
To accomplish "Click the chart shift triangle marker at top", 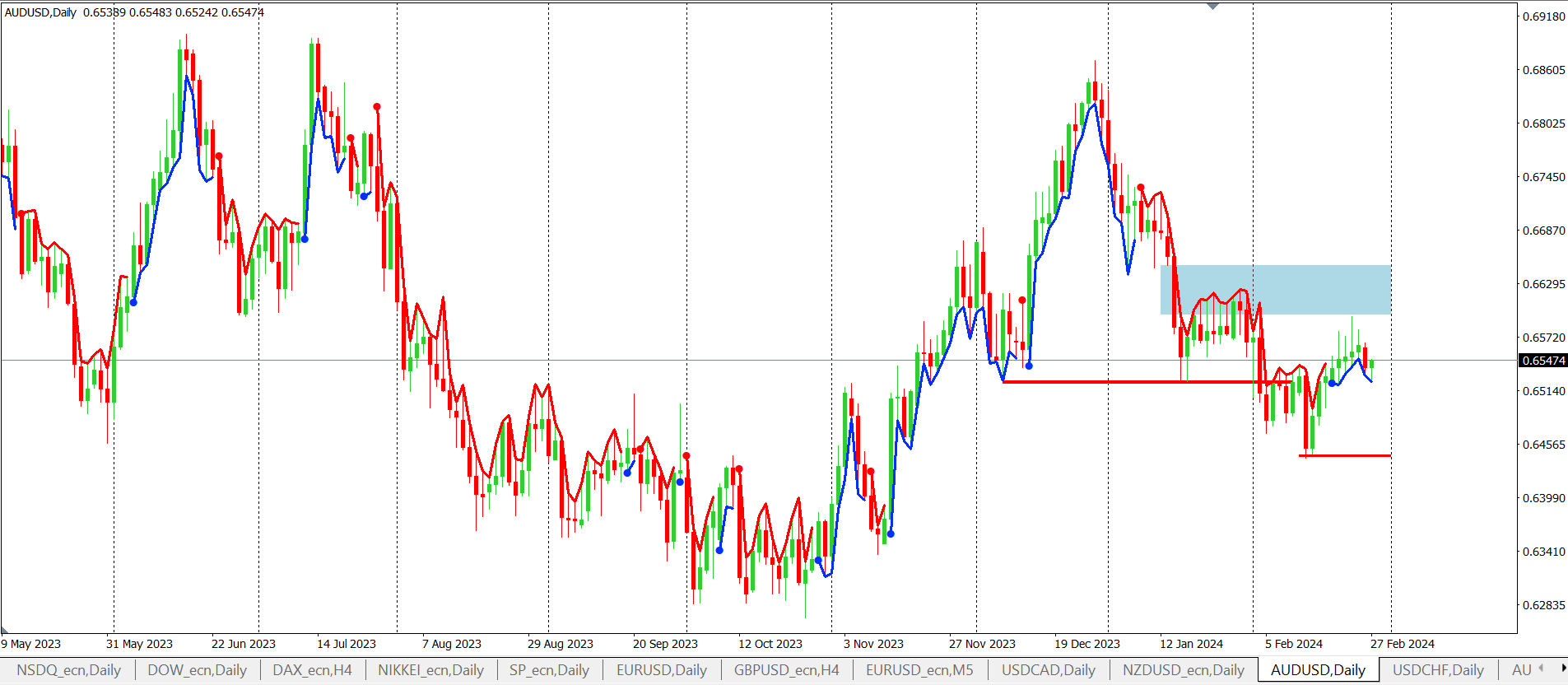I will point(1212,6).
